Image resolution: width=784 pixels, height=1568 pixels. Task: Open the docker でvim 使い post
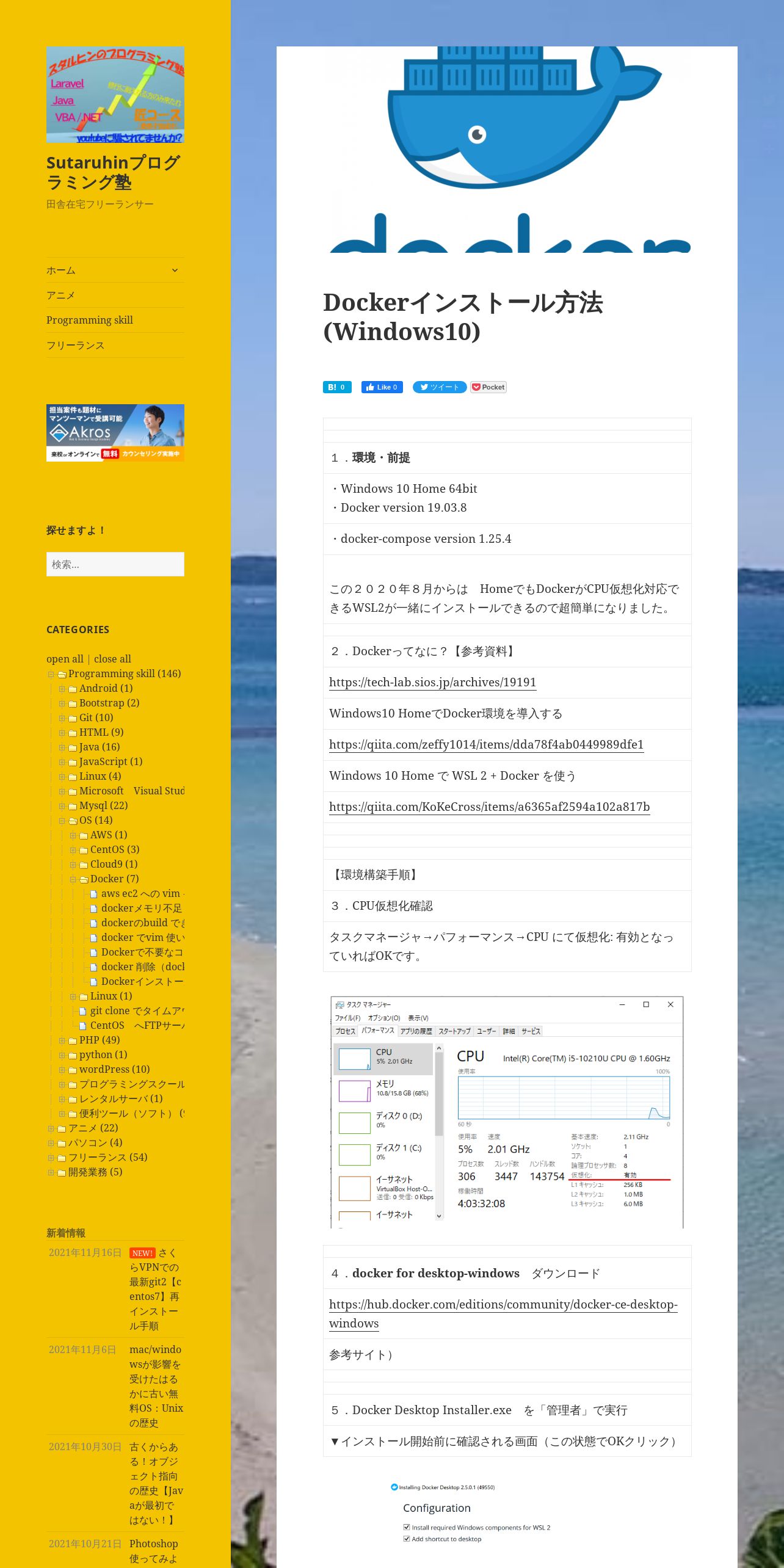point(142,937)
